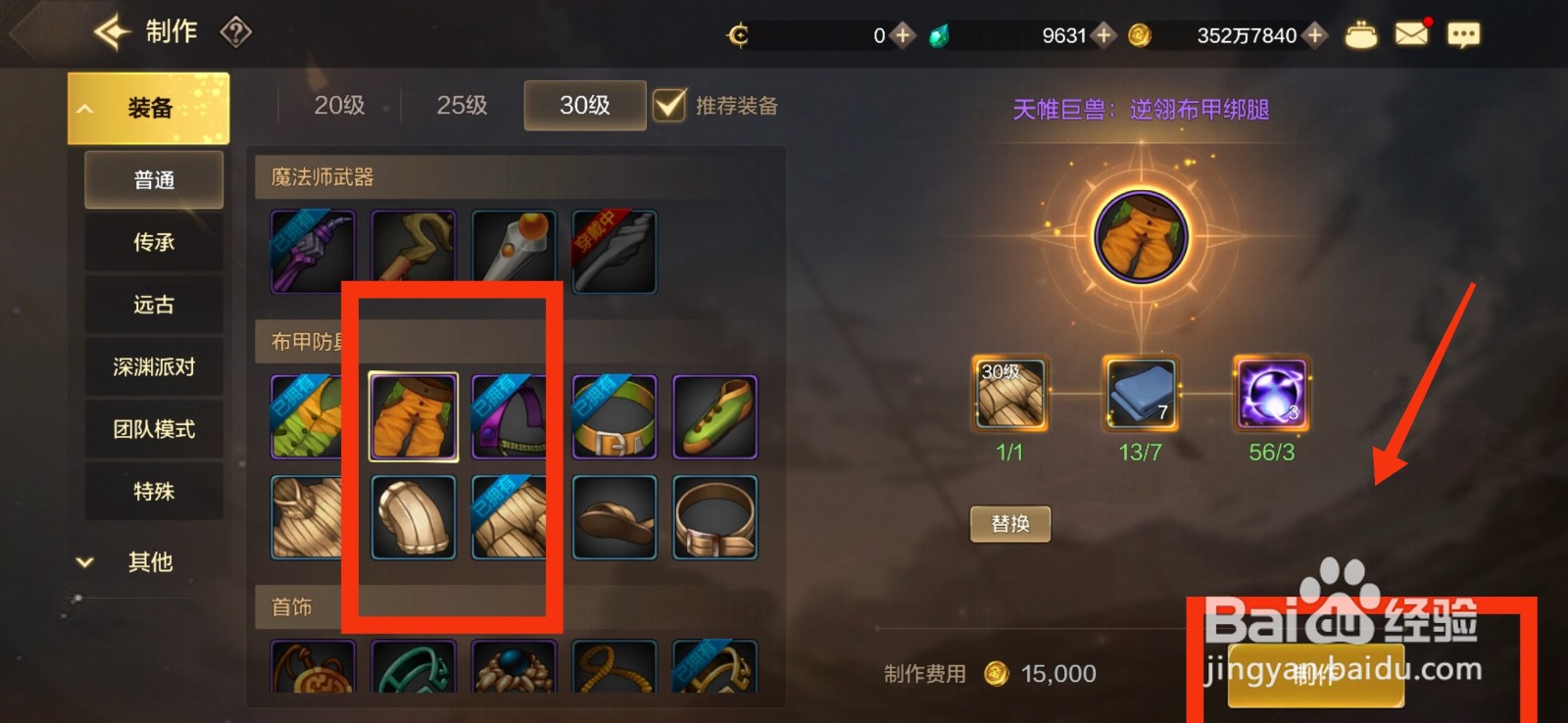Screen dimensions: 1568x723
Task: Click the golden 制作 craft button
Action: click(x=1315, y=674)
